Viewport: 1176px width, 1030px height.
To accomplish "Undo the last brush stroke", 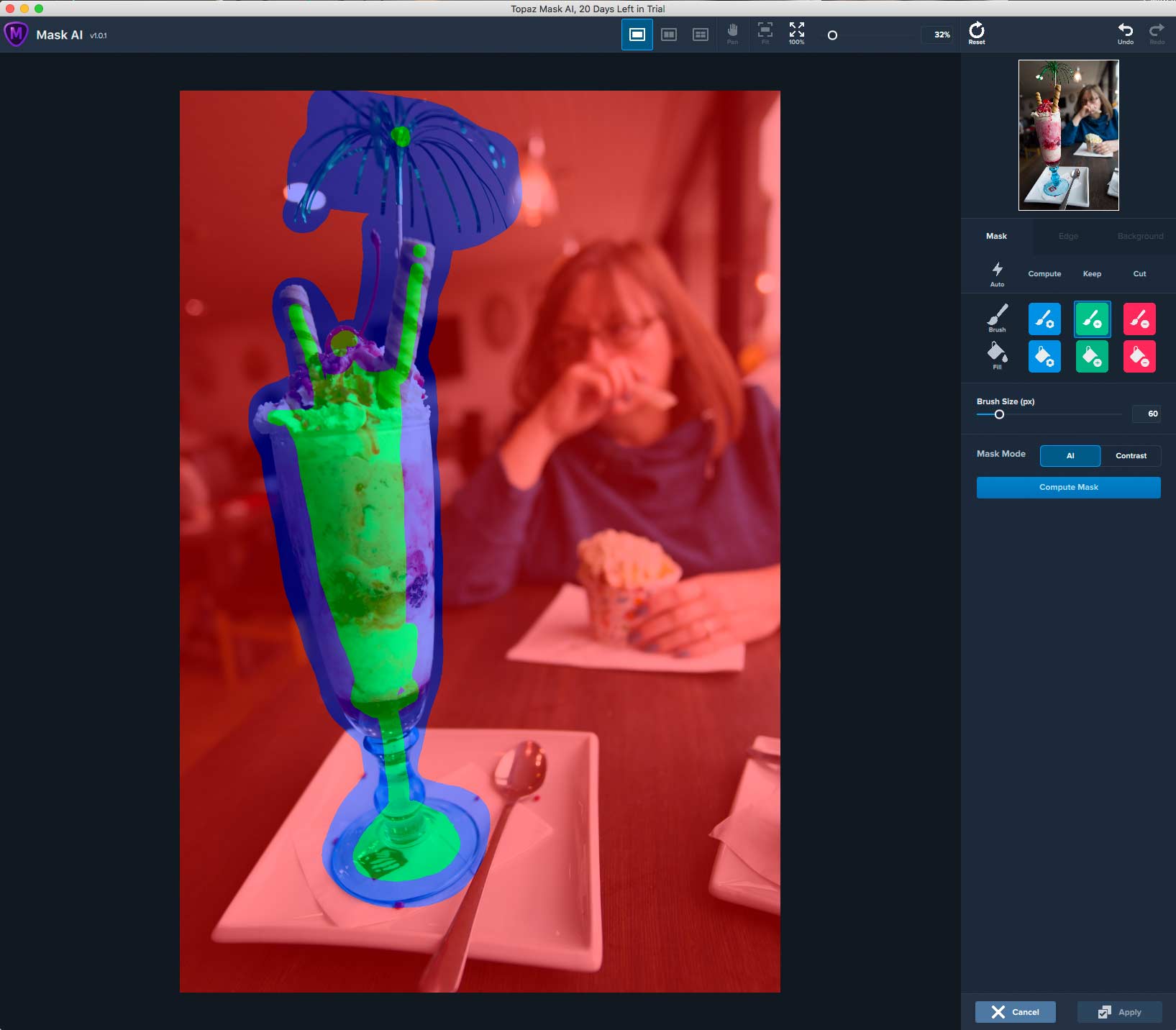I will tap(1126, 33).
